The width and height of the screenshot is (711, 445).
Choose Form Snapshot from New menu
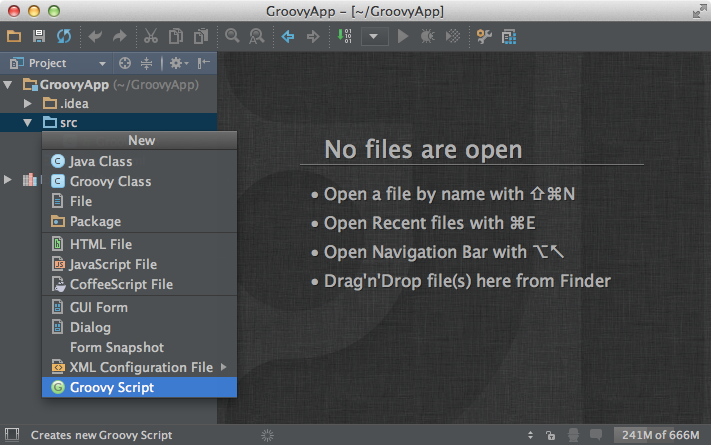pos(139,347)
